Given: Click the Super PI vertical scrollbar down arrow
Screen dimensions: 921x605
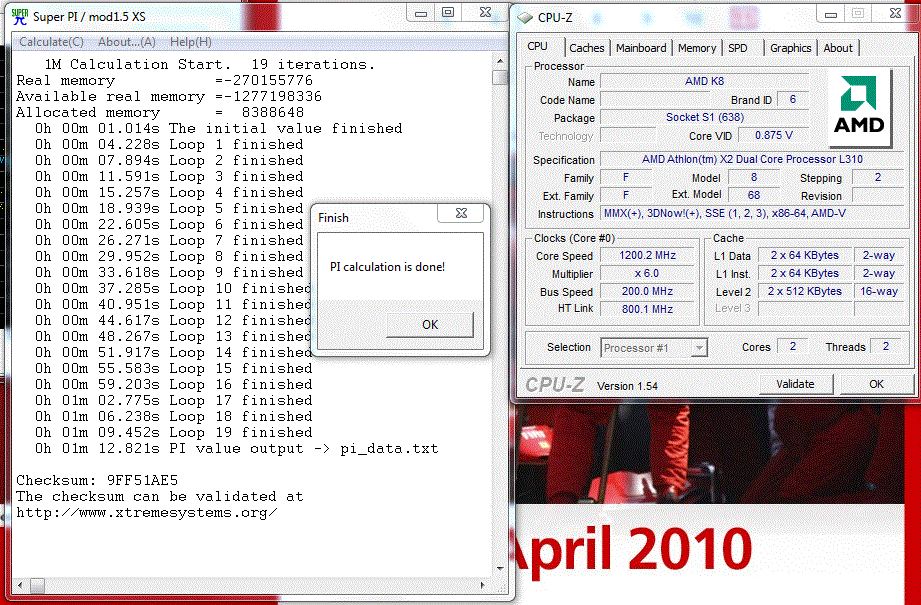Looking at the screenshot, I should (x=500, y=569).
